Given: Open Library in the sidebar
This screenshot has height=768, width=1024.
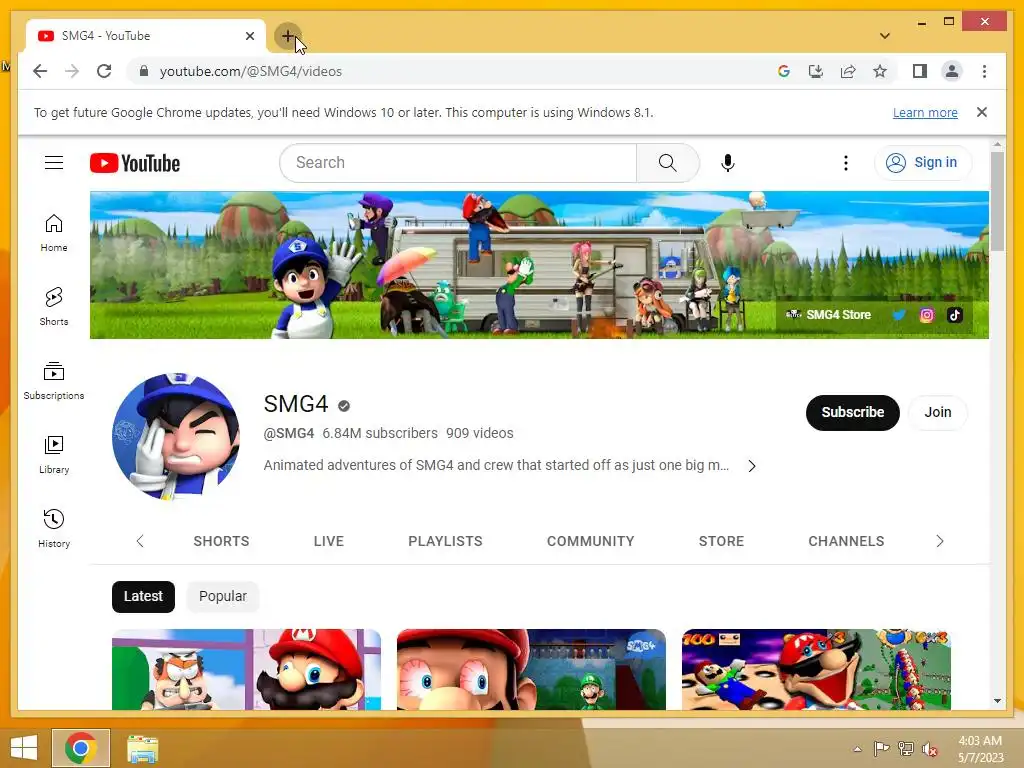Looking at the screenshot, I should point(54,455).
